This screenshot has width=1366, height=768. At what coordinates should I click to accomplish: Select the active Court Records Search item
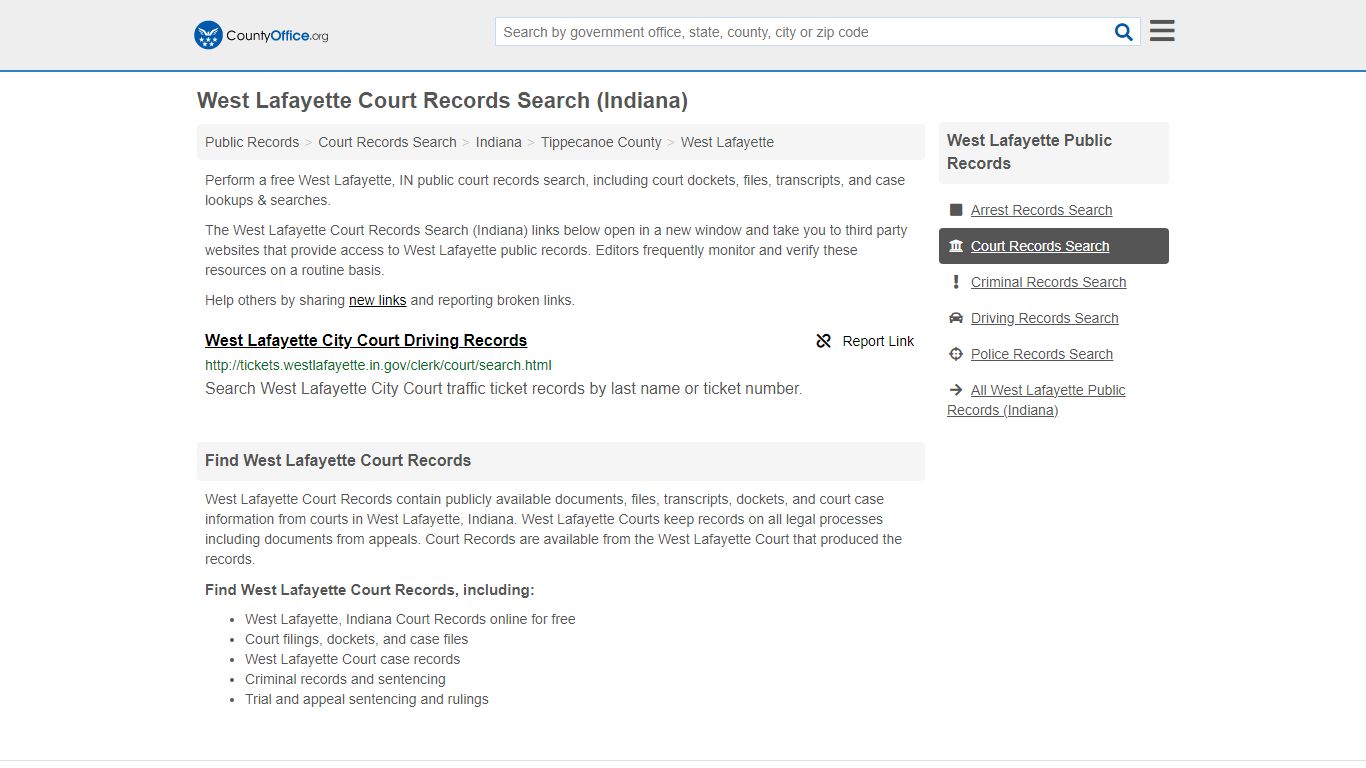coord(1054,246)
